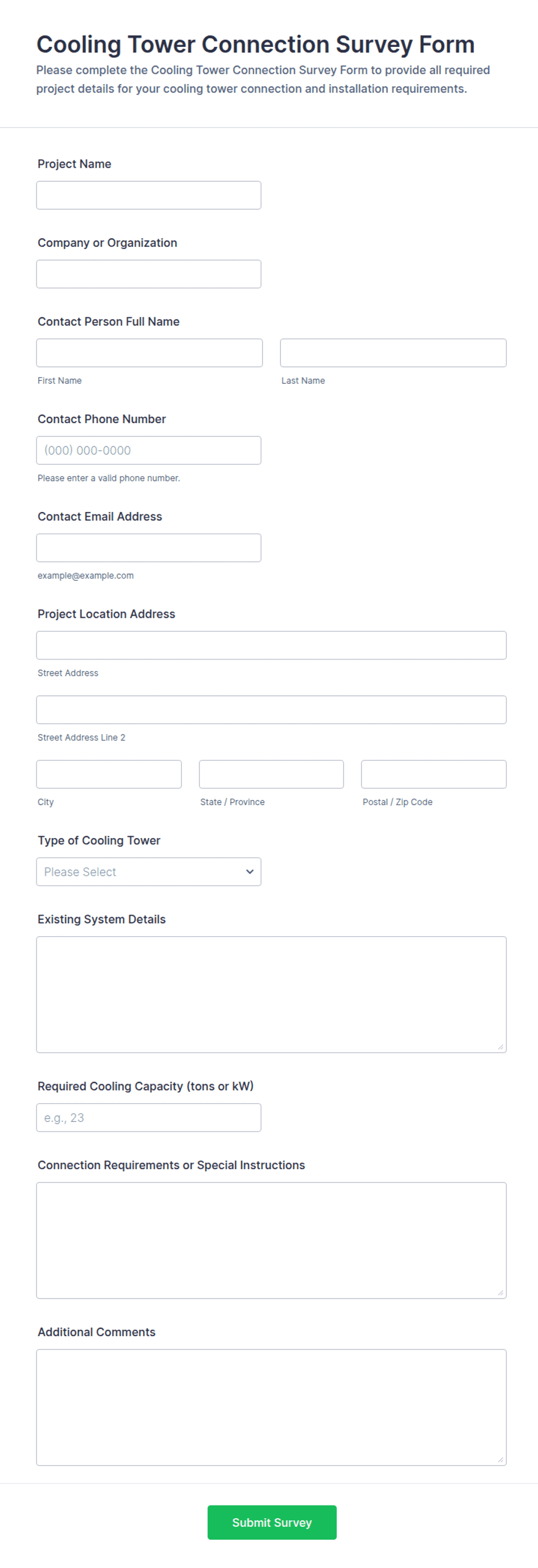The image size is (538, 1568).
Task: Click the 'example@example.com' hint text
Action: click(86, 576)
